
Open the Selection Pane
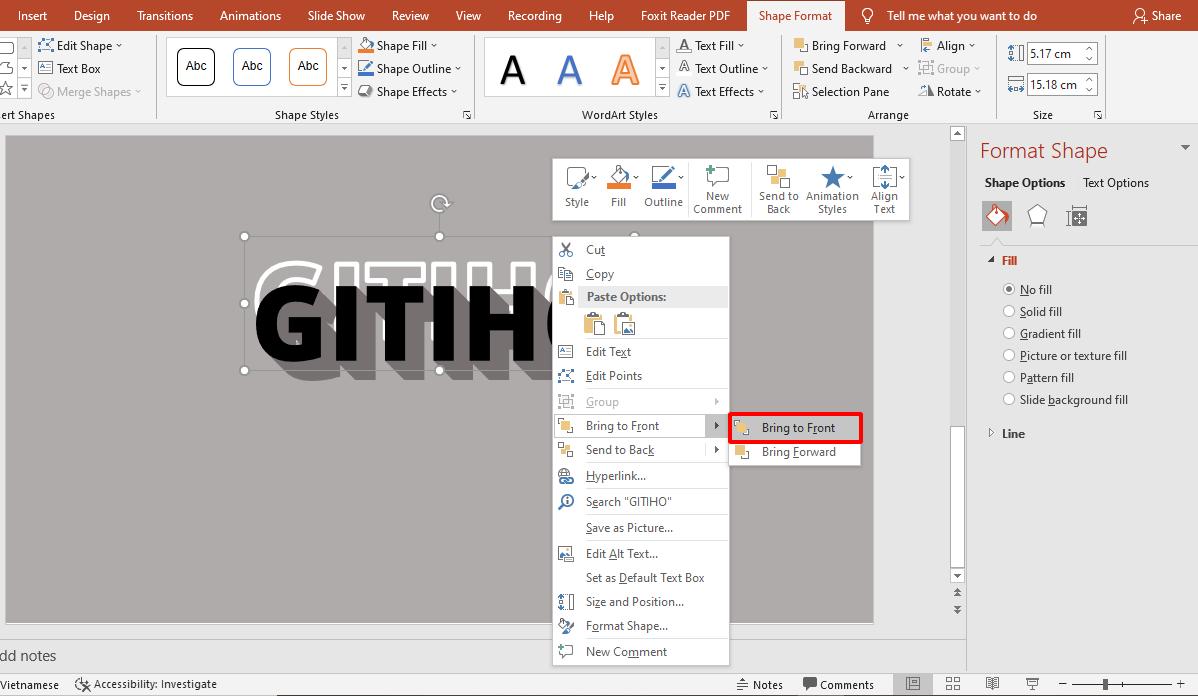[841, 91]
